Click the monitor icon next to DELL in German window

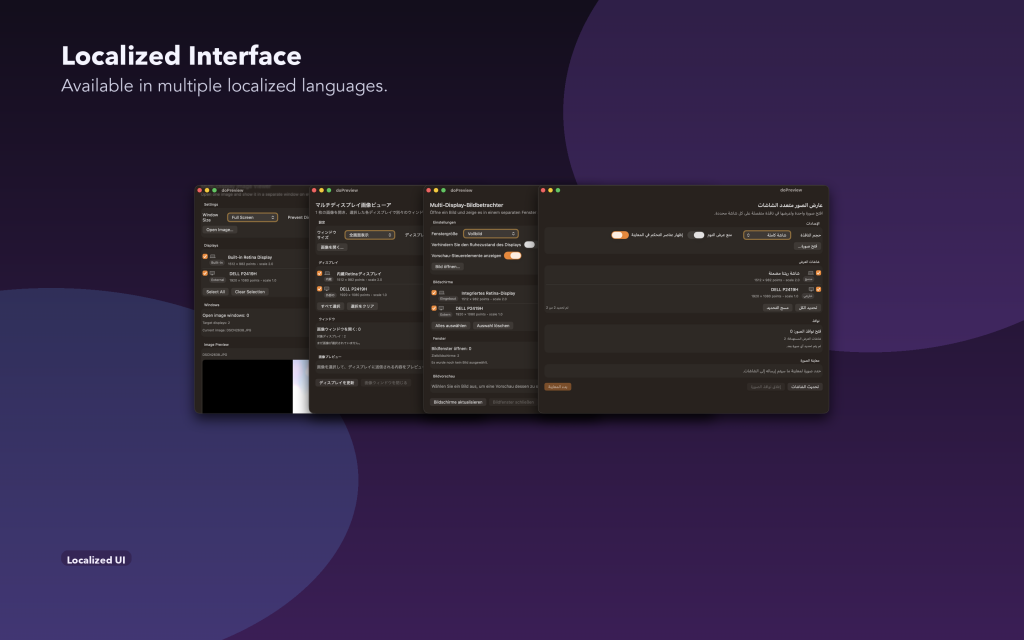[x=441, y=308]
